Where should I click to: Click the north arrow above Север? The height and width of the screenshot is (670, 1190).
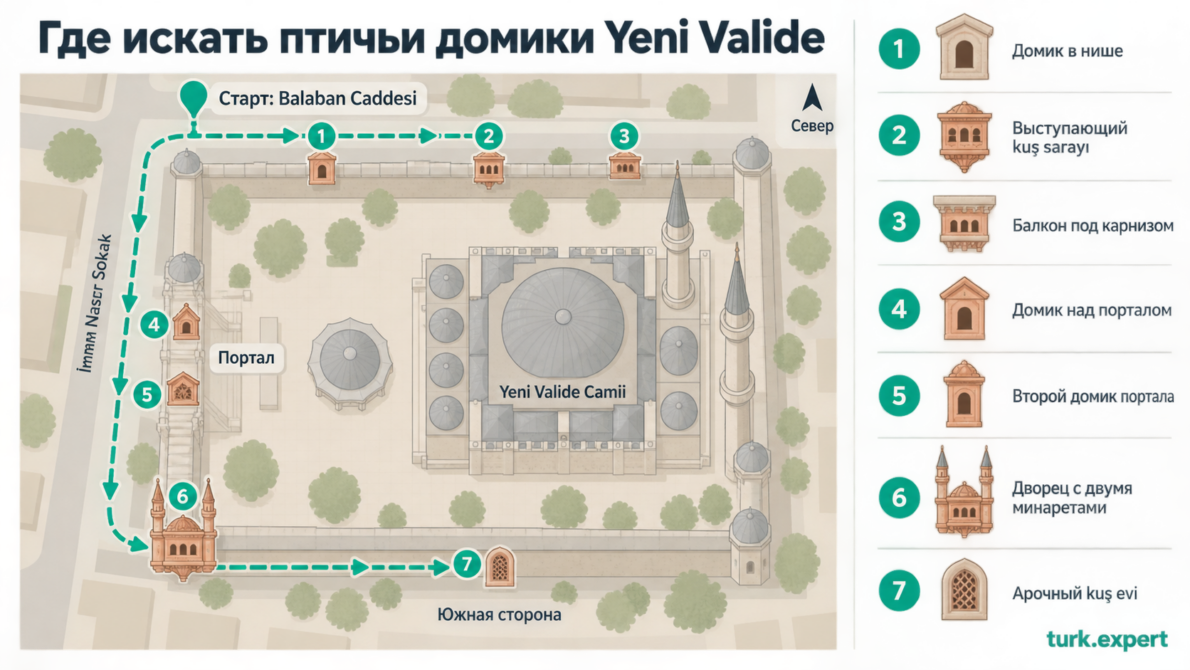812,98
